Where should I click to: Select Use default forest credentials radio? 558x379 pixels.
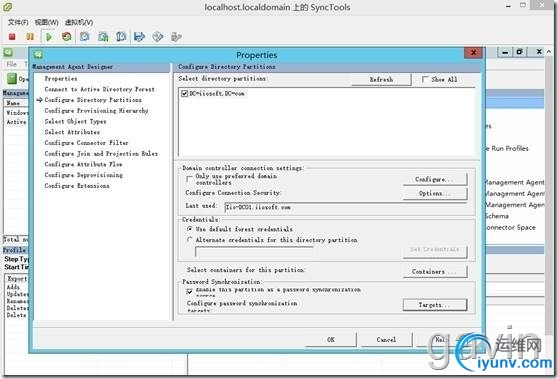point(190,229)
